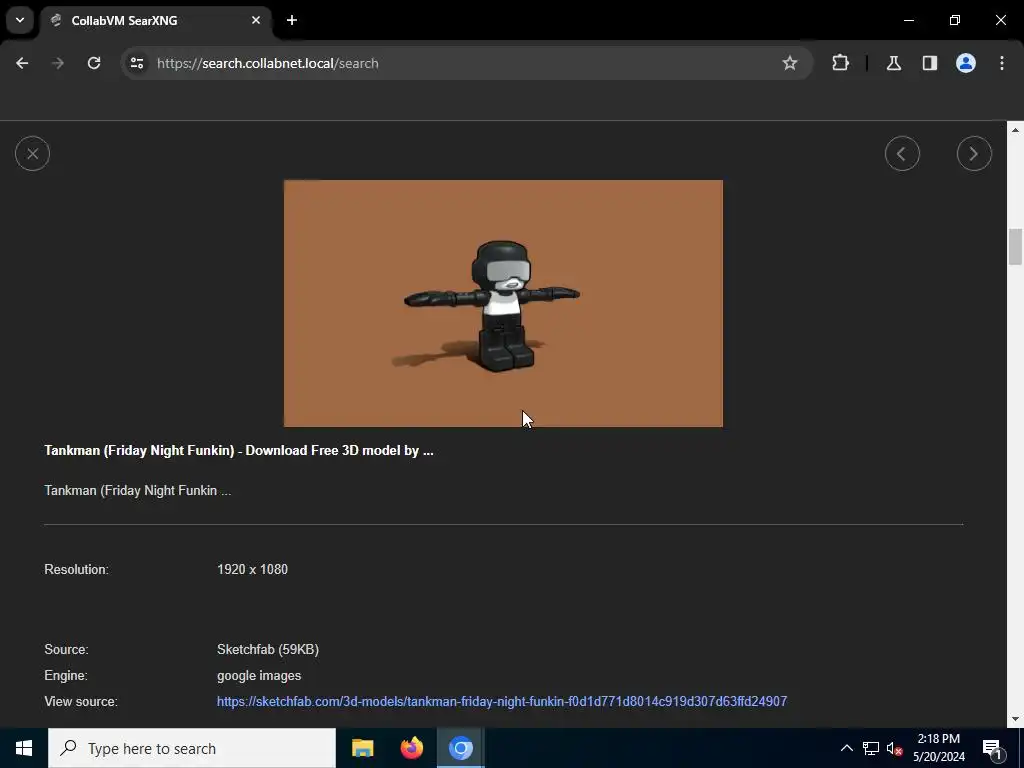Open the Windows Start menu
This screenshot has width=1024, height=768.
pos(24,748)
